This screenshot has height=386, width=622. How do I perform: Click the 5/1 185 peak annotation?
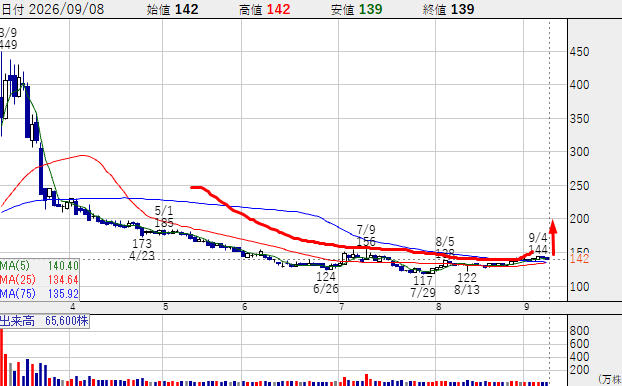tap(164, 216)
